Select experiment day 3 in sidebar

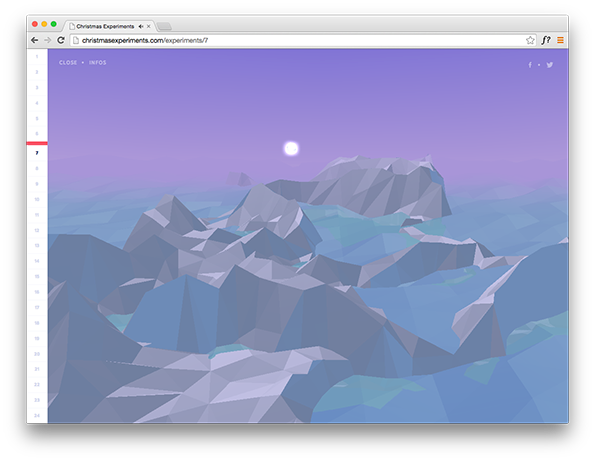37,88
